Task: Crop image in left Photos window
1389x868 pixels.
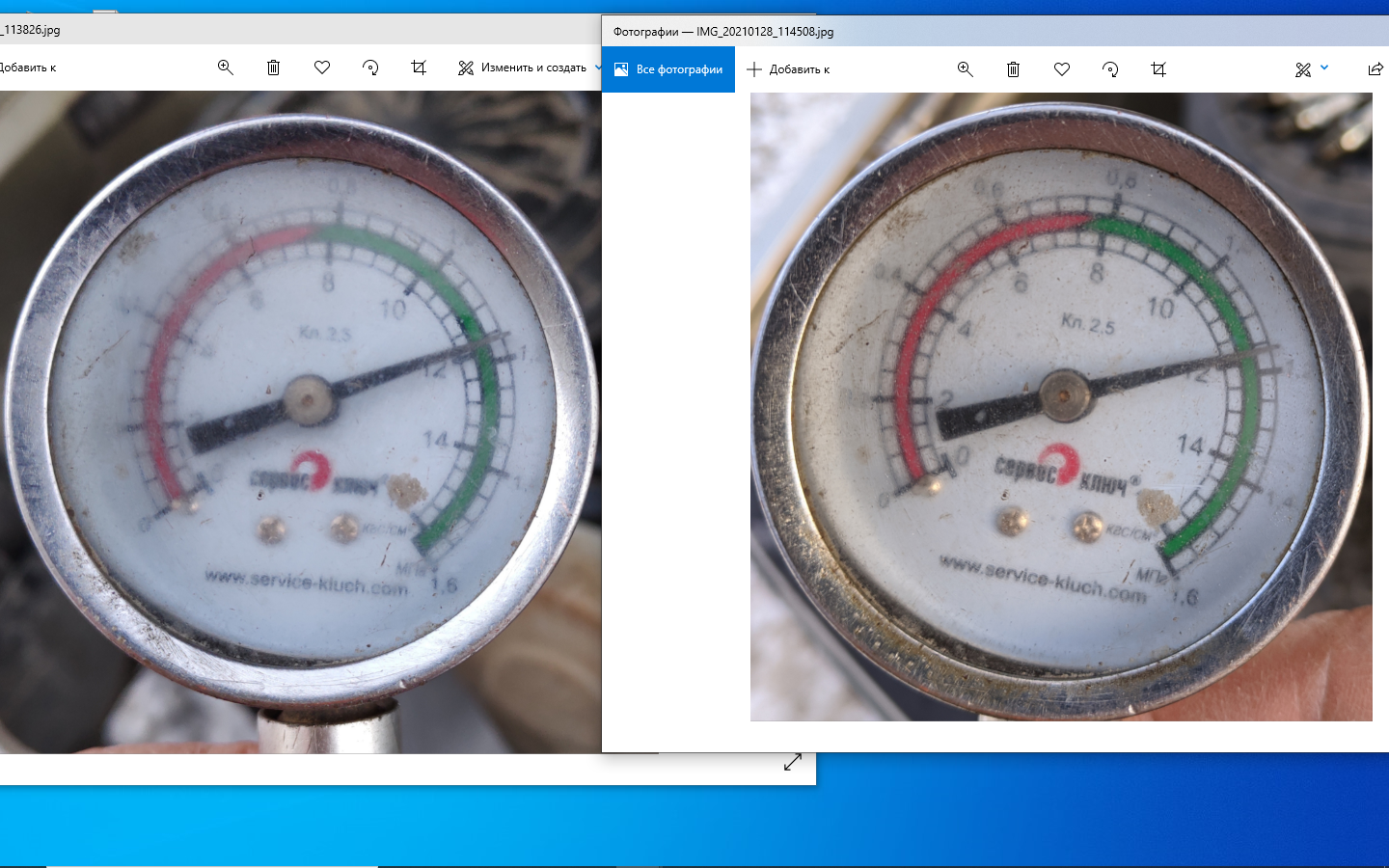Action: 419,68
